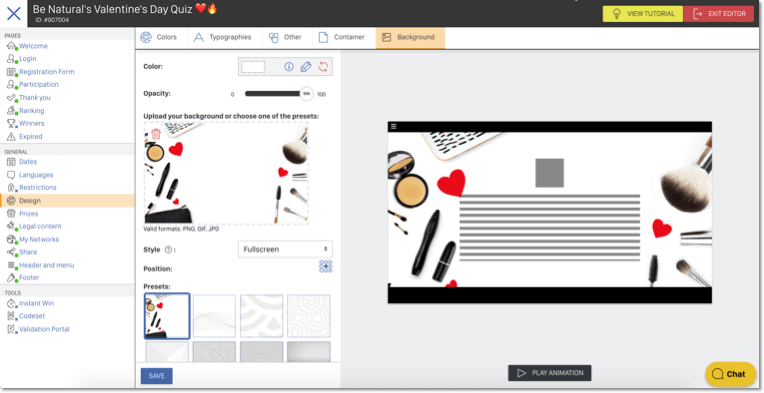Click the Codeset tool icon
Viewport: 764px width, 393px height.
(x=11, y=316)
